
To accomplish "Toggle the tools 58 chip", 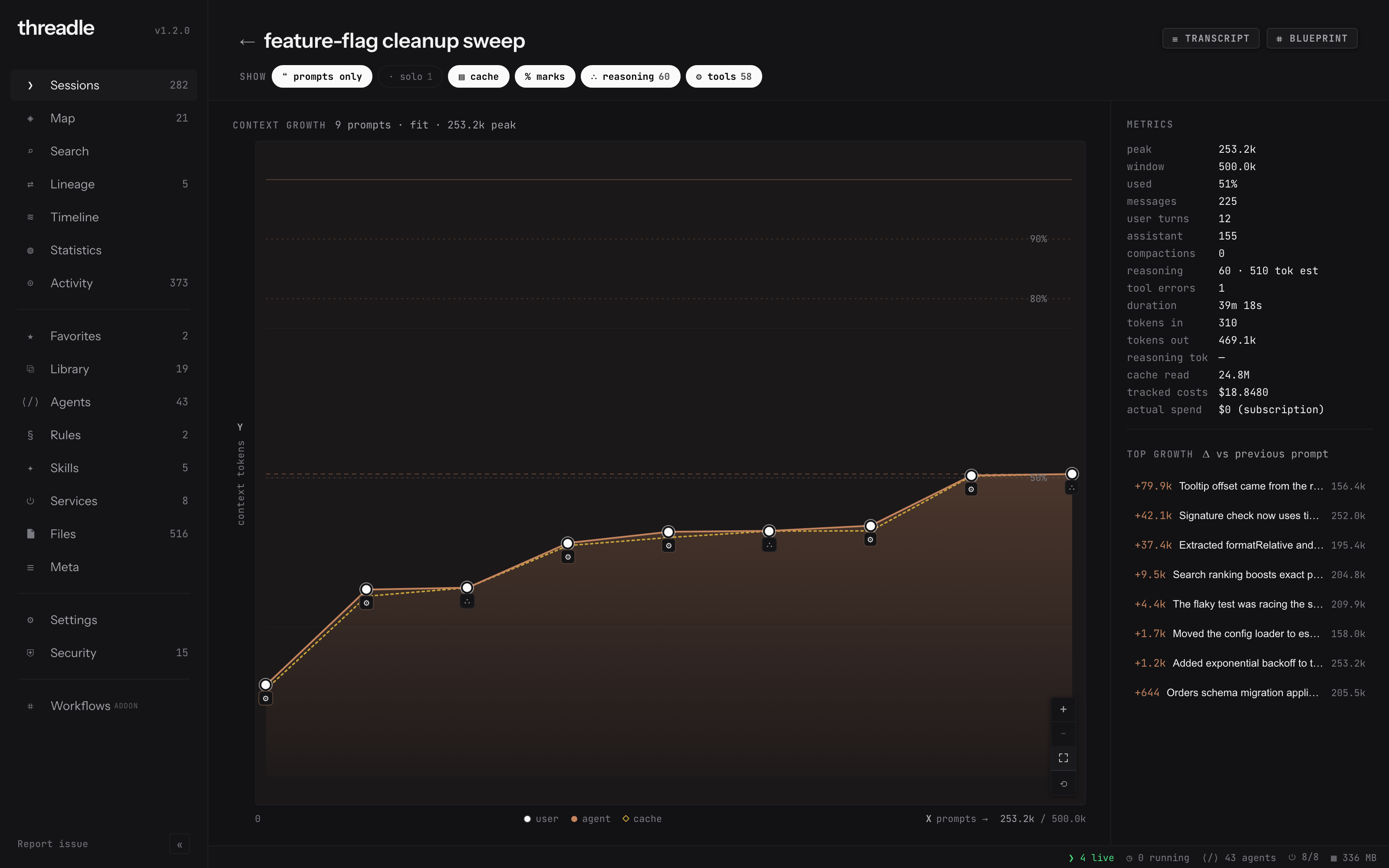I will tap(724, 76).
